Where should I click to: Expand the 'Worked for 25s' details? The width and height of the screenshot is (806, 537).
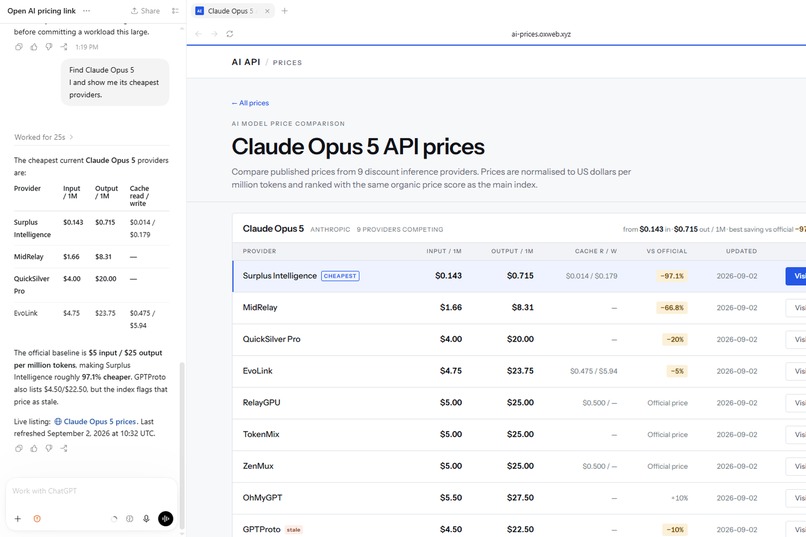tap(44, 137)
